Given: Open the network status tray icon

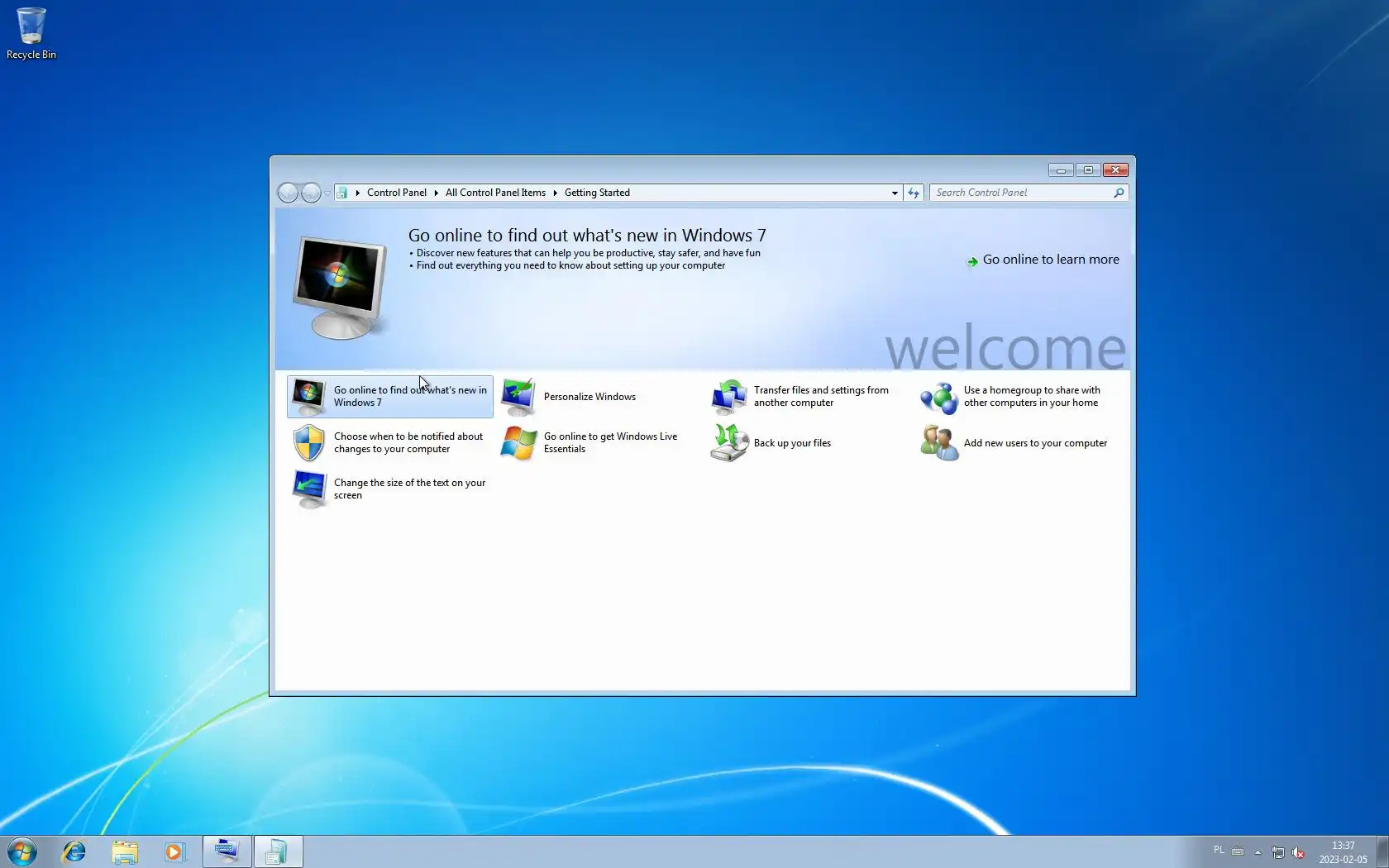Looking at the screenshot, I should click(x=1278, y=852).
